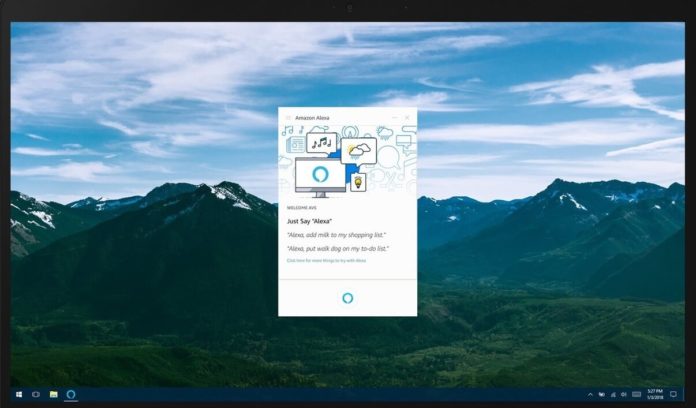
Task: Click the weather cloud speech bubble illustration
Action: coord(359,151)
